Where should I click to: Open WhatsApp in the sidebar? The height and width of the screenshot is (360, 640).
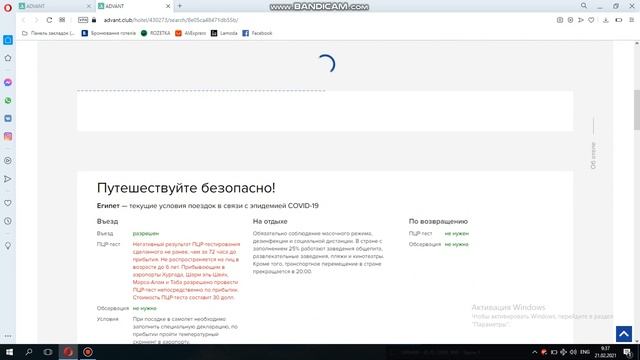pos(8,100)
